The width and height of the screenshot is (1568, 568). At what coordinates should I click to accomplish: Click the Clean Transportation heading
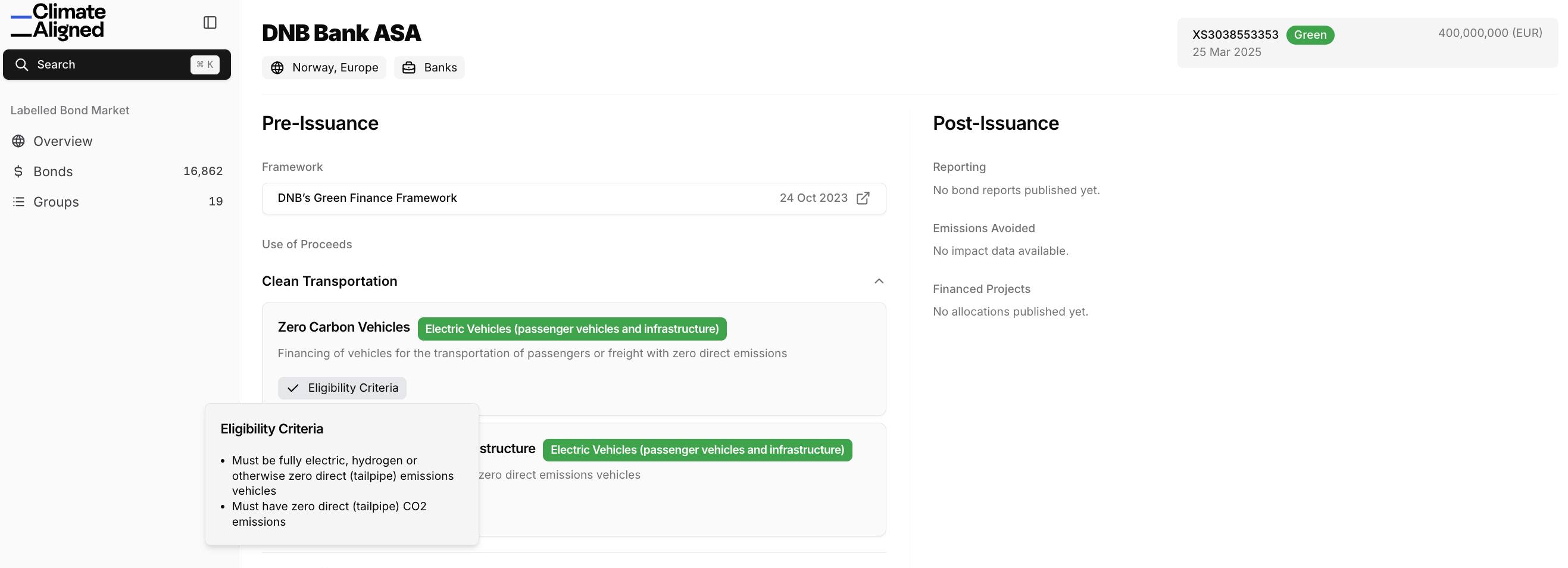pos(330,281)
